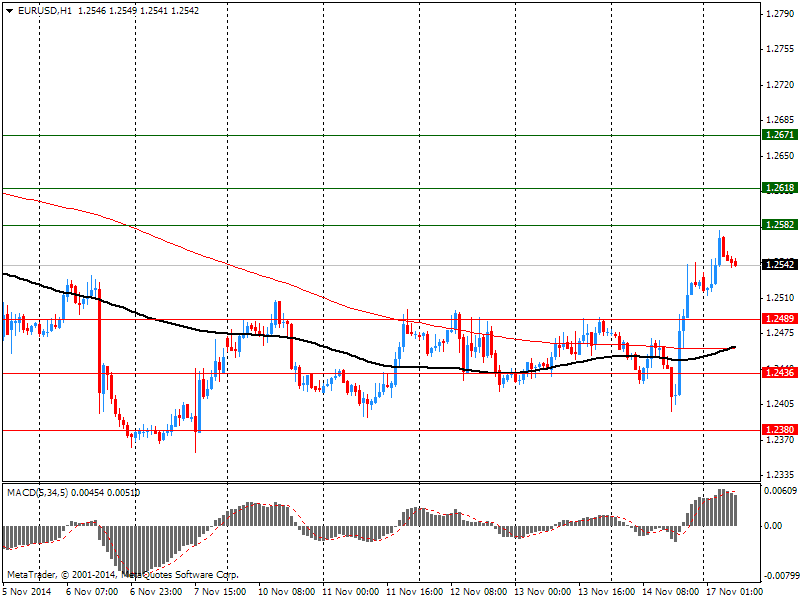Click the 11 Nov 00:00 time label
800x600 pixels.
351,592
